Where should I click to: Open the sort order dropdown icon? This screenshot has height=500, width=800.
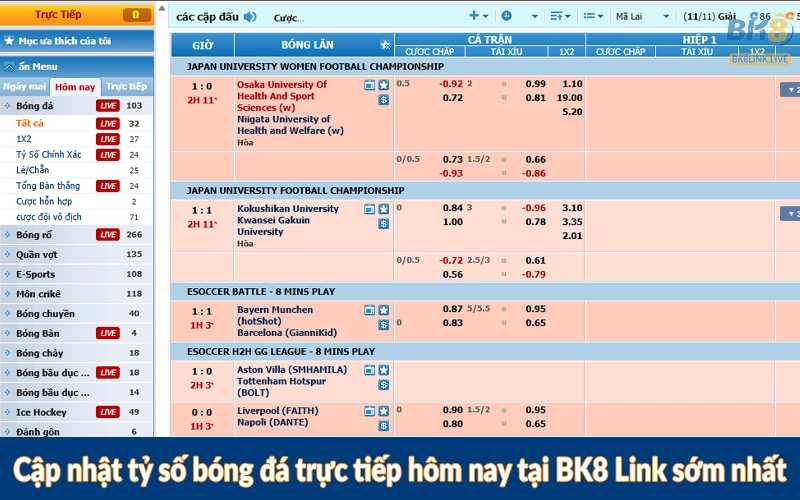coord(560,16)
